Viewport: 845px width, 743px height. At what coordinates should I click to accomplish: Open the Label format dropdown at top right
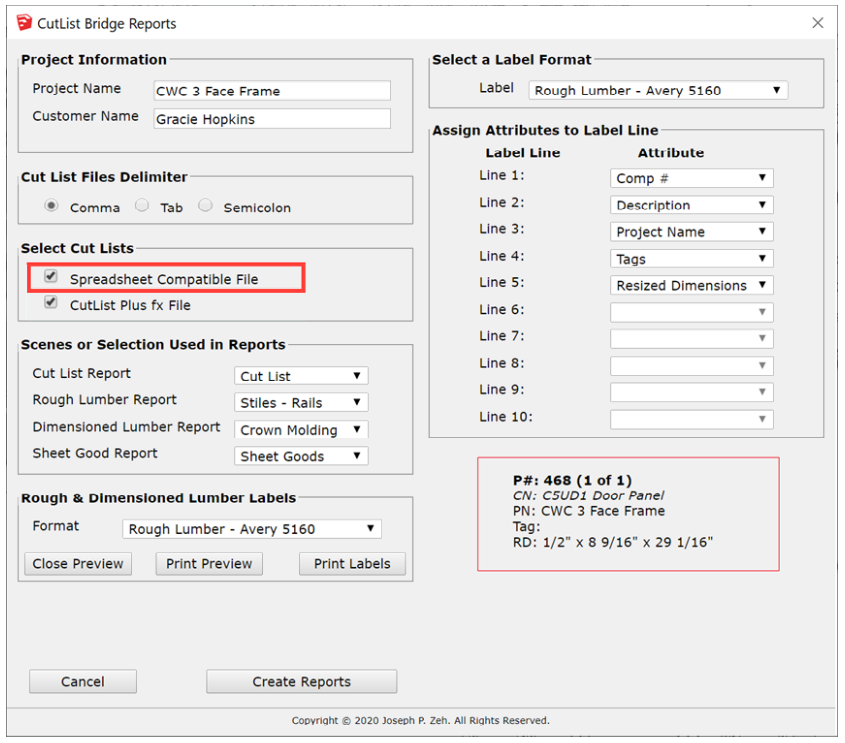pos(658,90)
